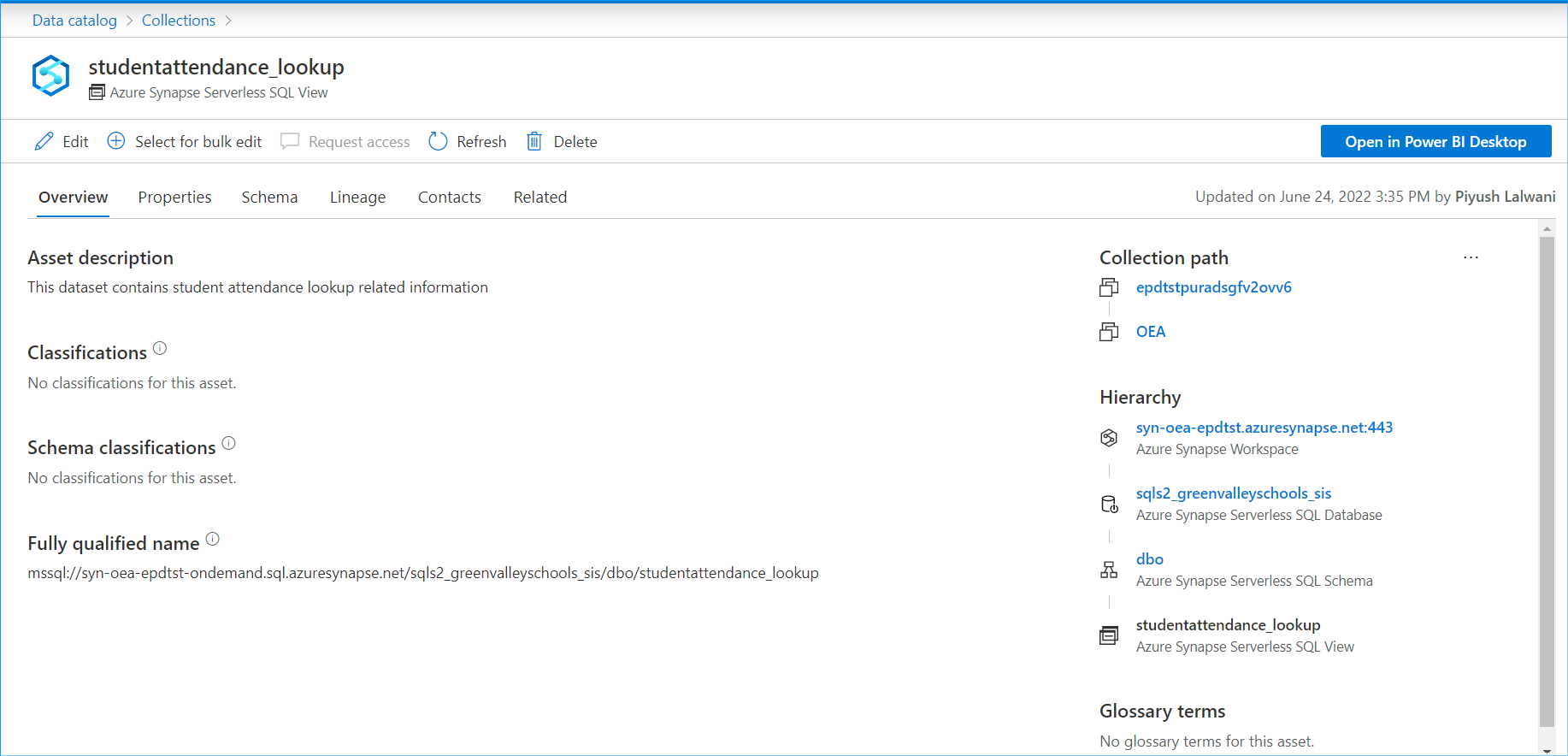
Task: Click Piyush Lalwani in the updated info
Action: pos(1505,197)
